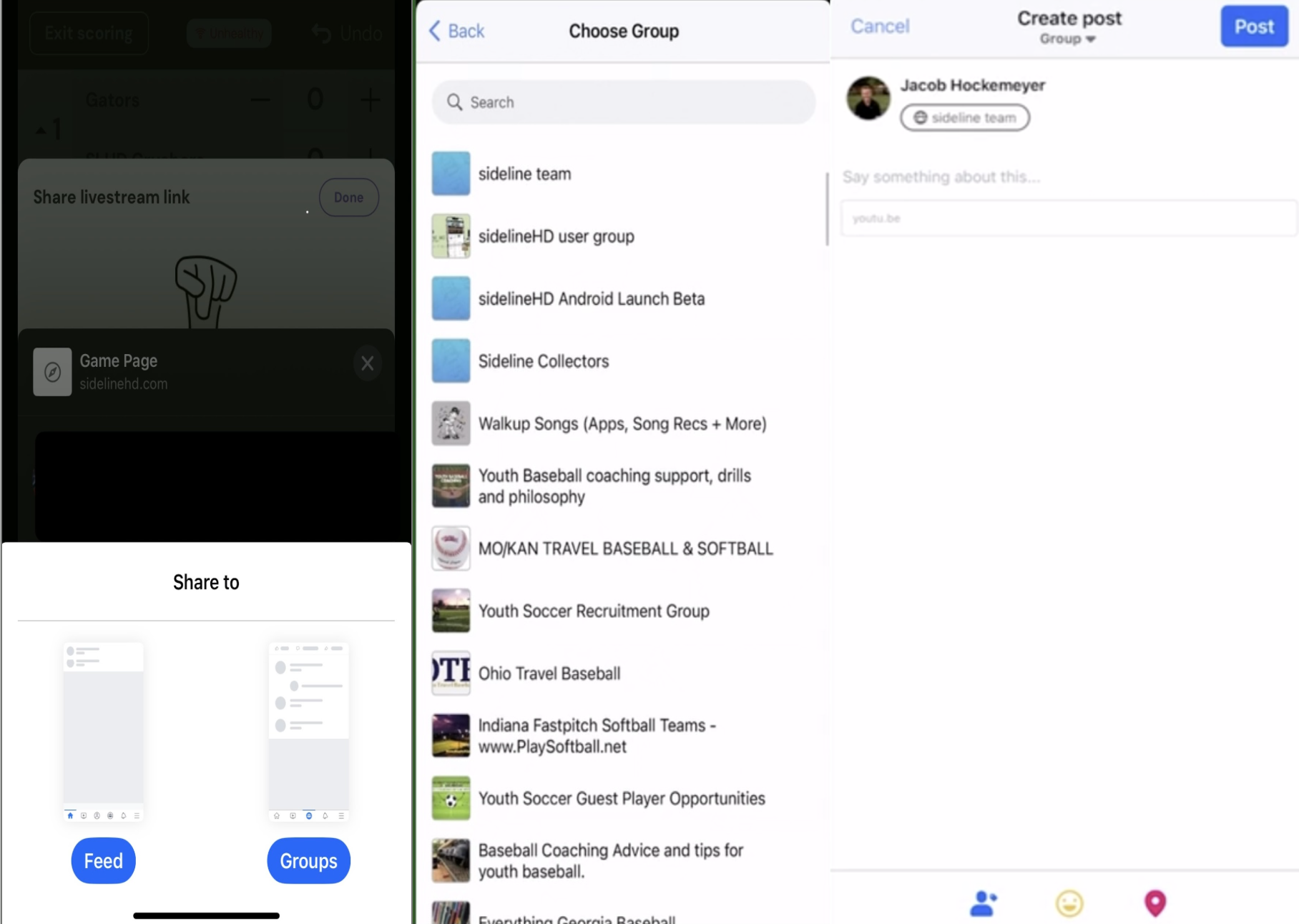Select Youth Soccer Guest Player Opportunities icon

451,798
